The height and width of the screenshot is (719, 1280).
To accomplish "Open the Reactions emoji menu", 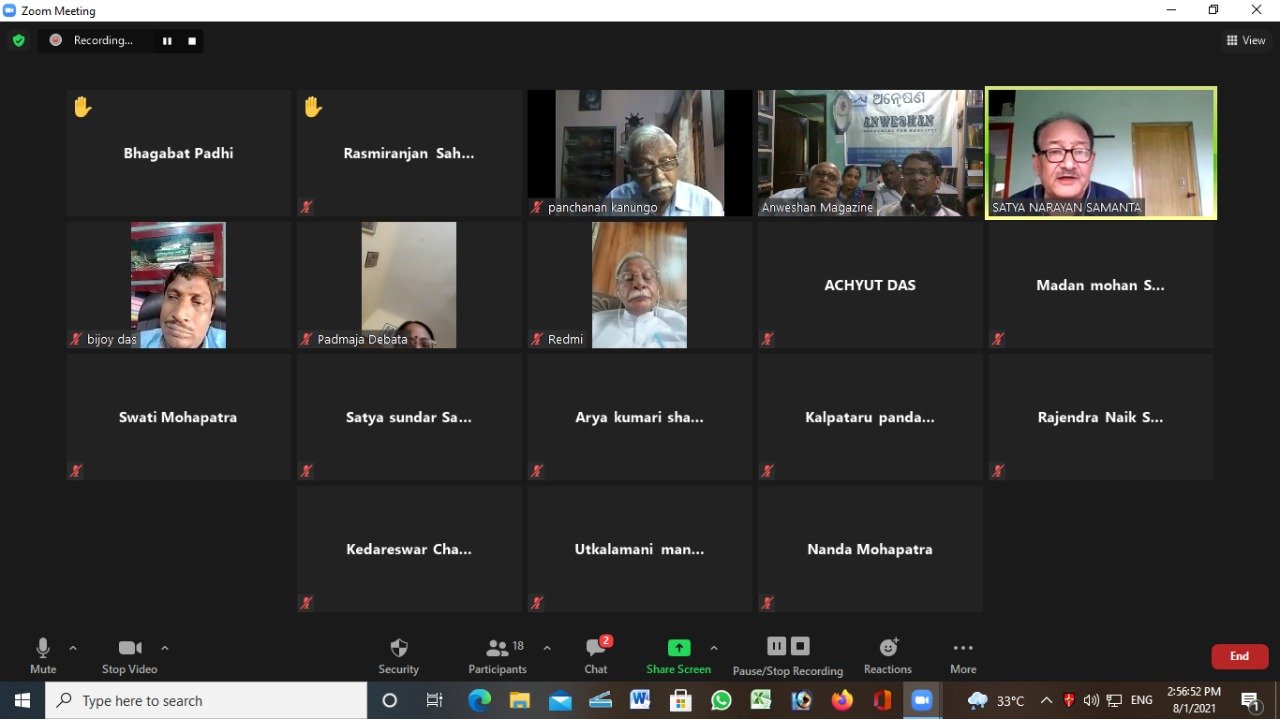I will pyautogui.click(x=887, y=655).
